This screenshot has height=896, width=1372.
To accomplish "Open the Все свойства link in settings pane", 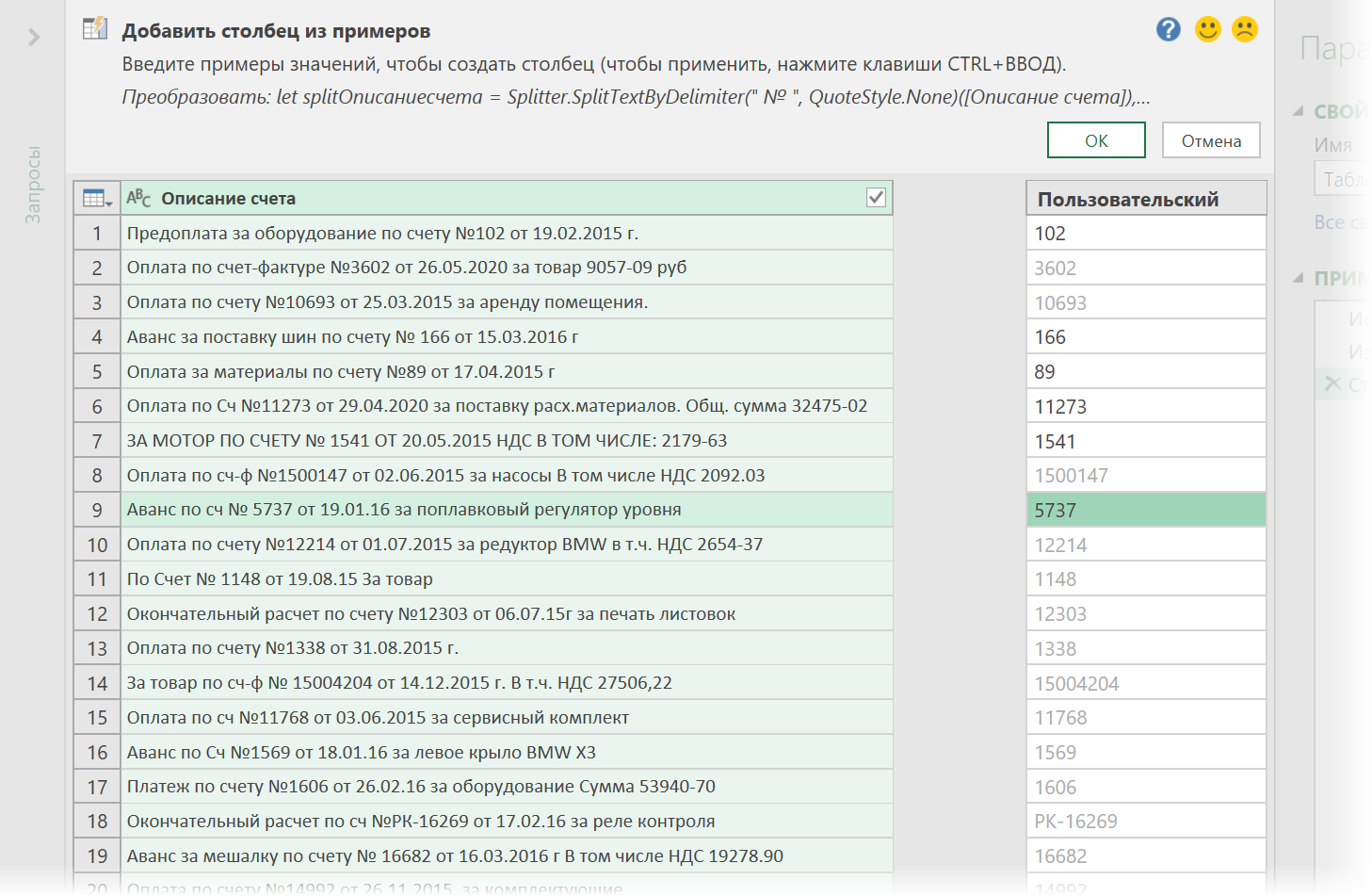I will point(1343,222).
